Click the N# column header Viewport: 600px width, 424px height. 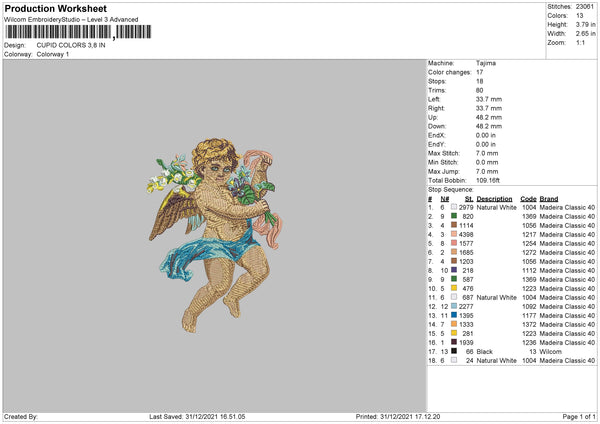pyautogui.click(x=445, y=199)
